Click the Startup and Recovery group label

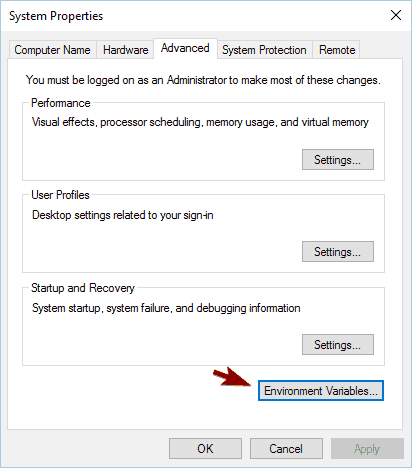click(x=83, y=288)
